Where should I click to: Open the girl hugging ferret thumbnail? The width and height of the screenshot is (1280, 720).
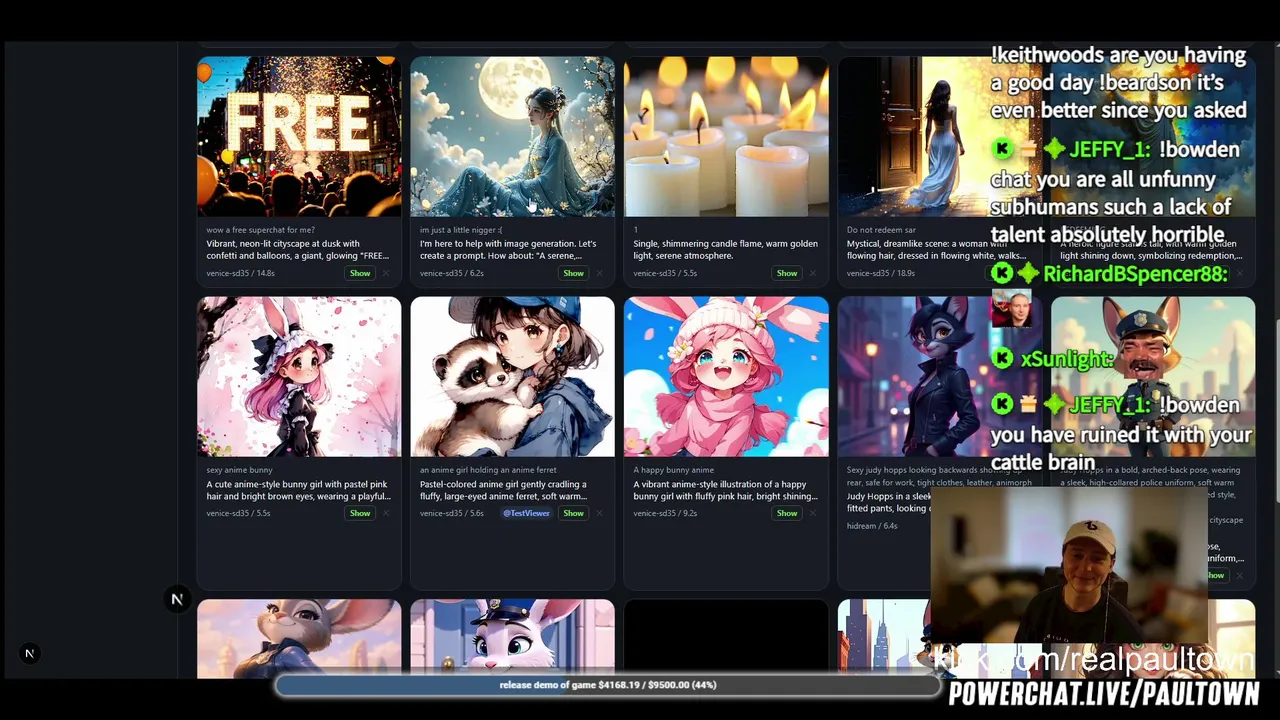[512, 377]
